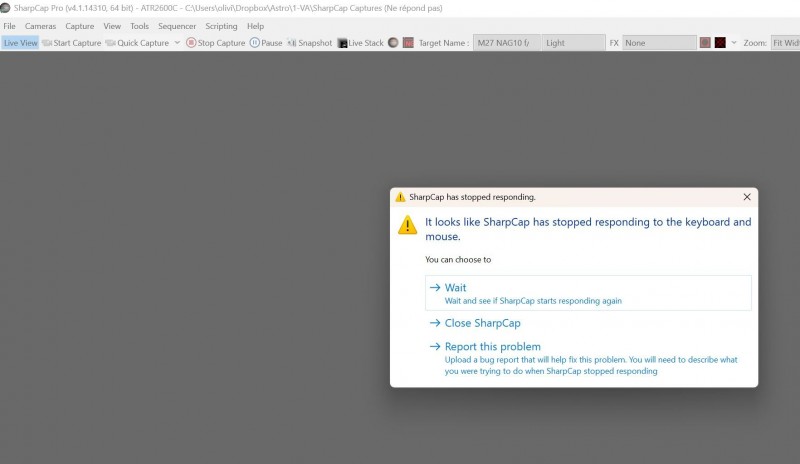Click round moon icon after Live Stack
This screenshot has width=800, height=464.
tap(393, 43)
